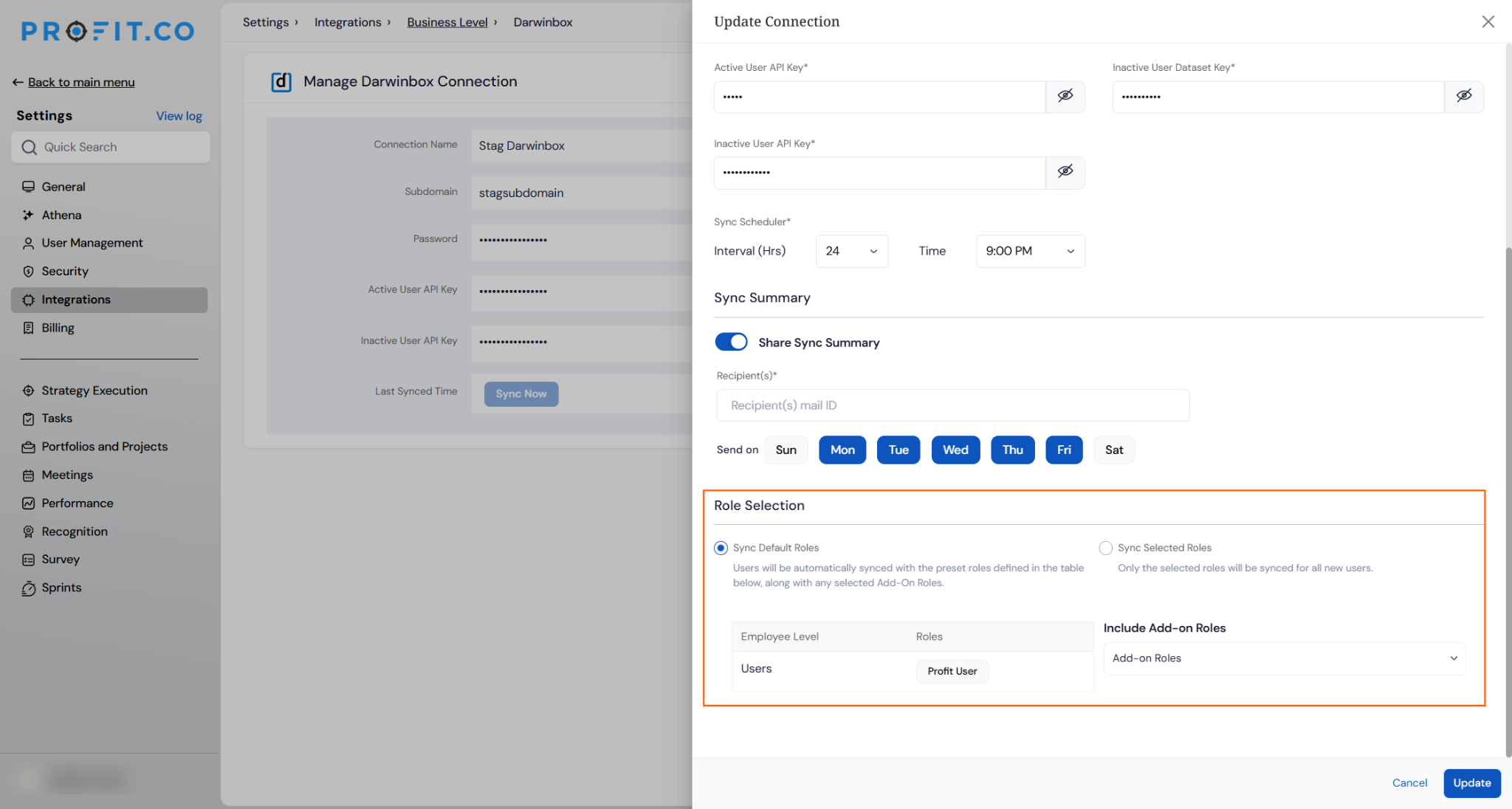The height and width of the screenshot is (809, 1512).
Task: Expand the Add-on Roles dropdown
Action: coord(1284,658)
